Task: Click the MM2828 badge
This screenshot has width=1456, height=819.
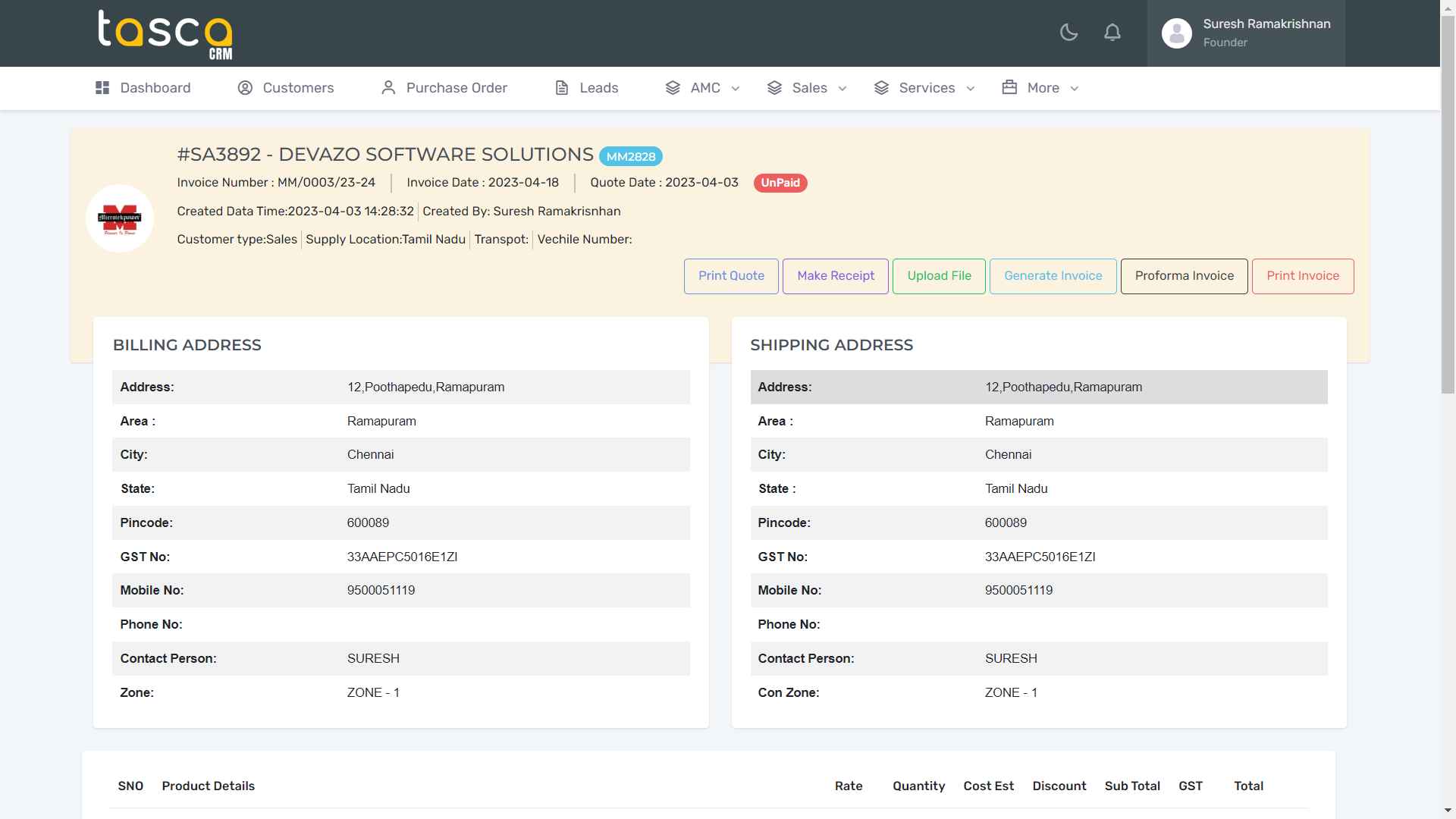Action: (631, 156)
